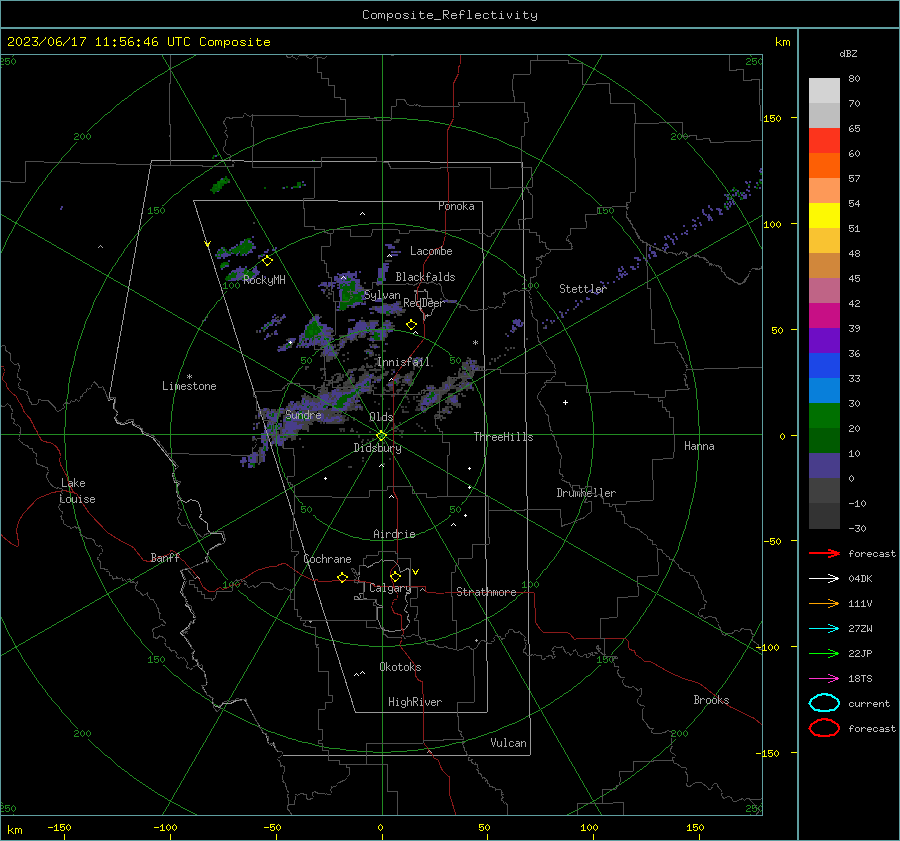Click the dBZ legend heading
The width and height of the screenshot is (900, 841).
pyautogui.click(x=848, y=53)
